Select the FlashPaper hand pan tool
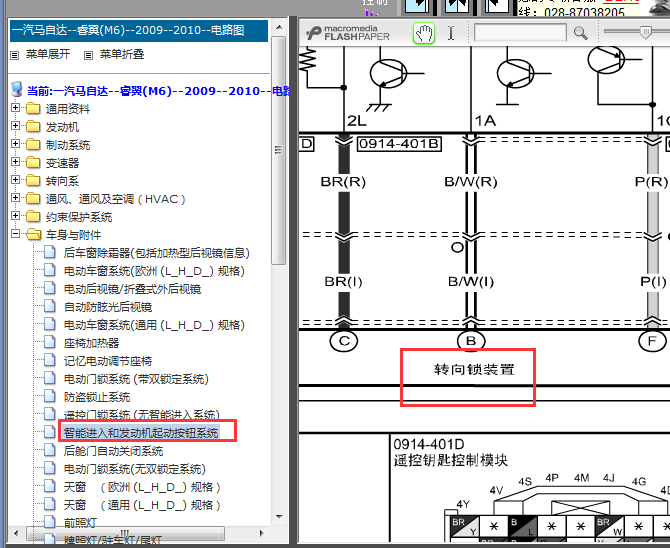Image resolution: width=670 pixels, height=548 pixels. pyautogui.click(x=423, y=33)
